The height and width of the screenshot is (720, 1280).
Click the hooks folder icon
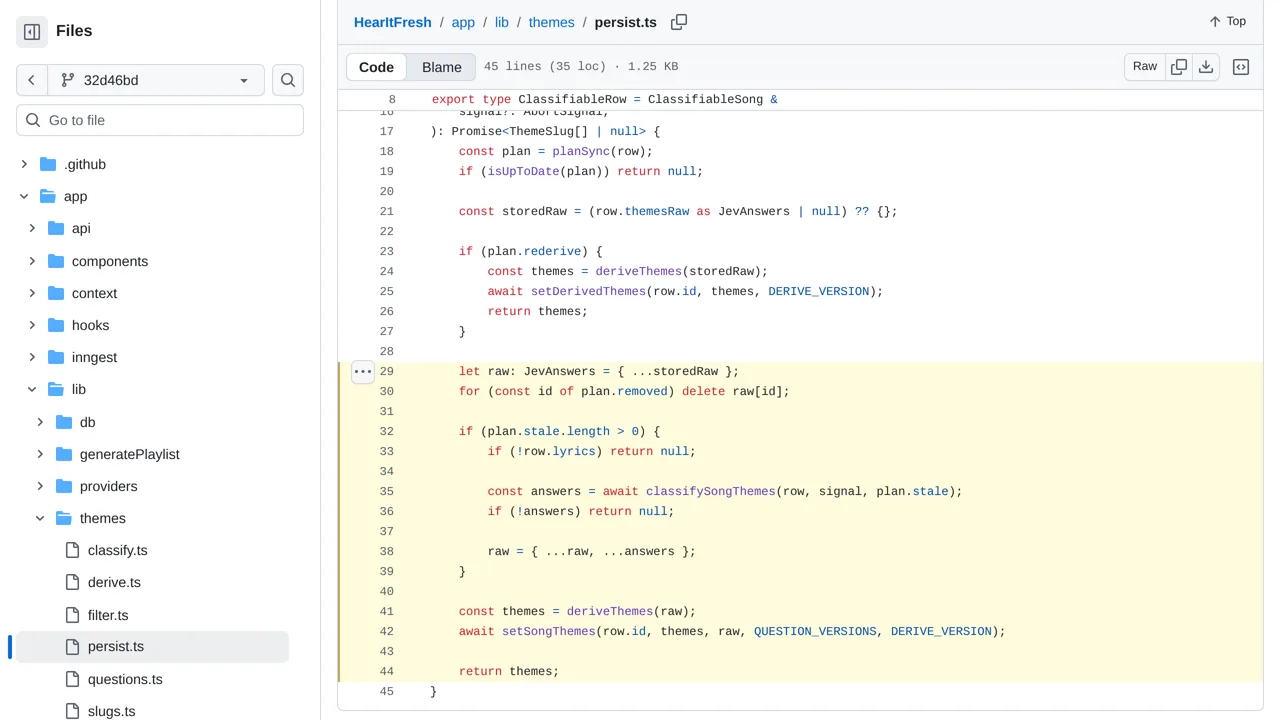click(56, 325)
